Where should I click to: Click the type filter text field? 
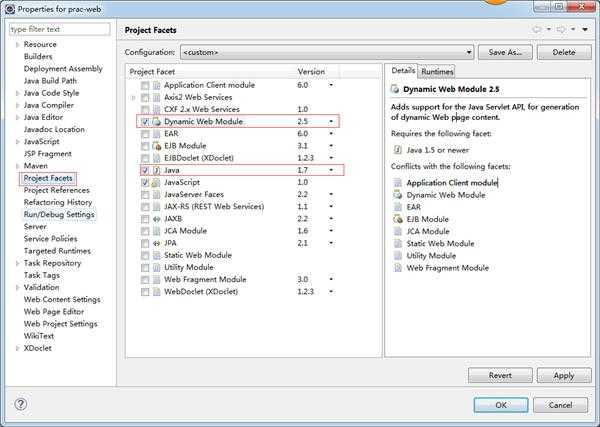(59, 29)
